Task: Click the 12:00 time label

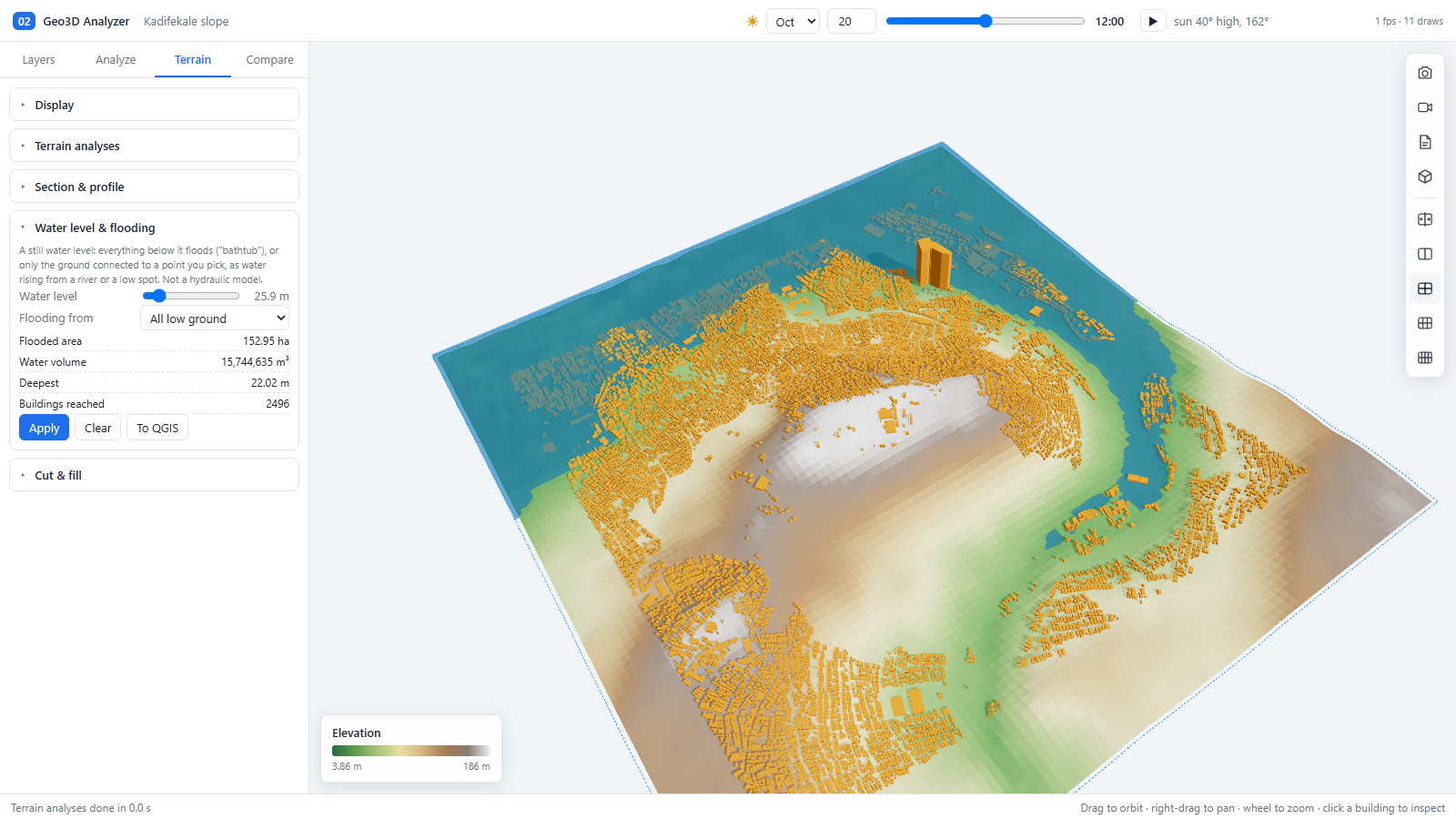Action: 1109,21
